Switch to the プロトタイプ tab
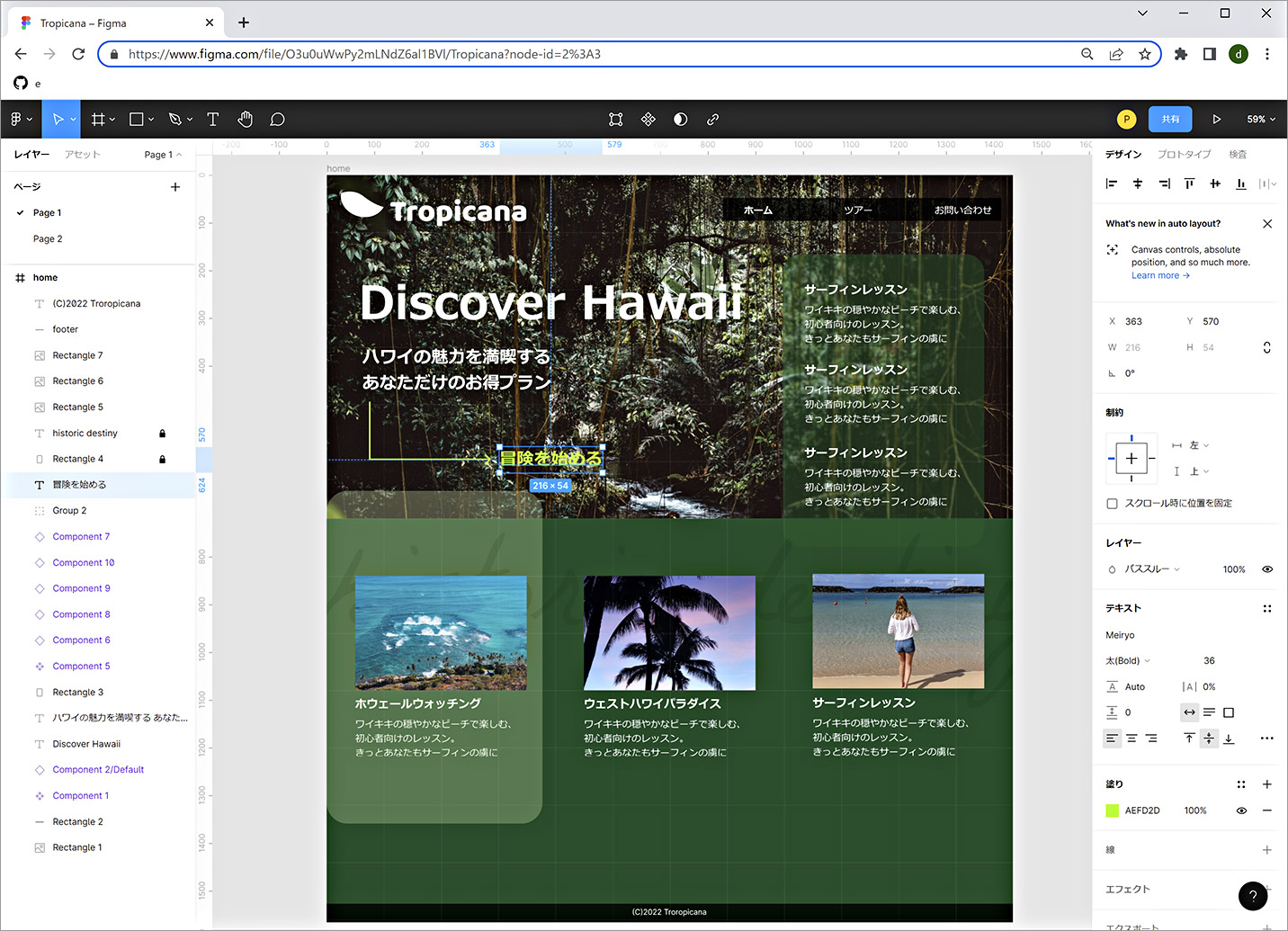1288x931 pixels. 1184,154
